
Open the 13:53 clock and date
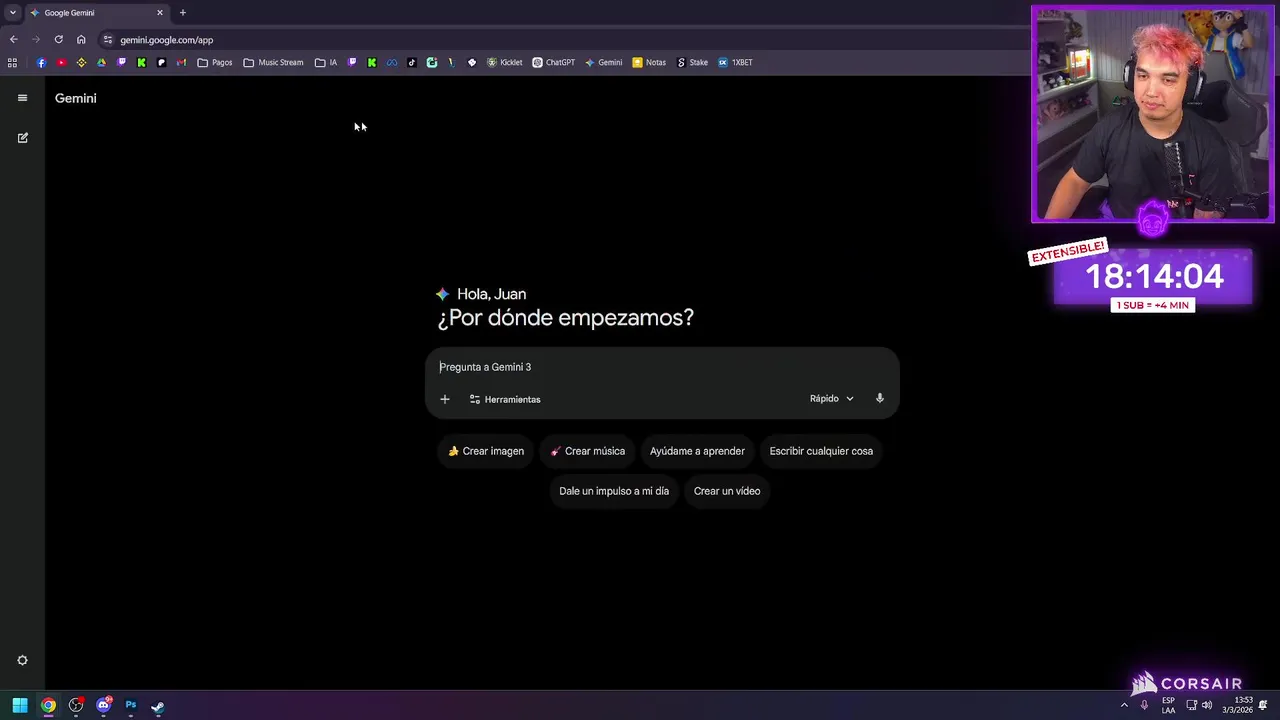coord(1237,705)
